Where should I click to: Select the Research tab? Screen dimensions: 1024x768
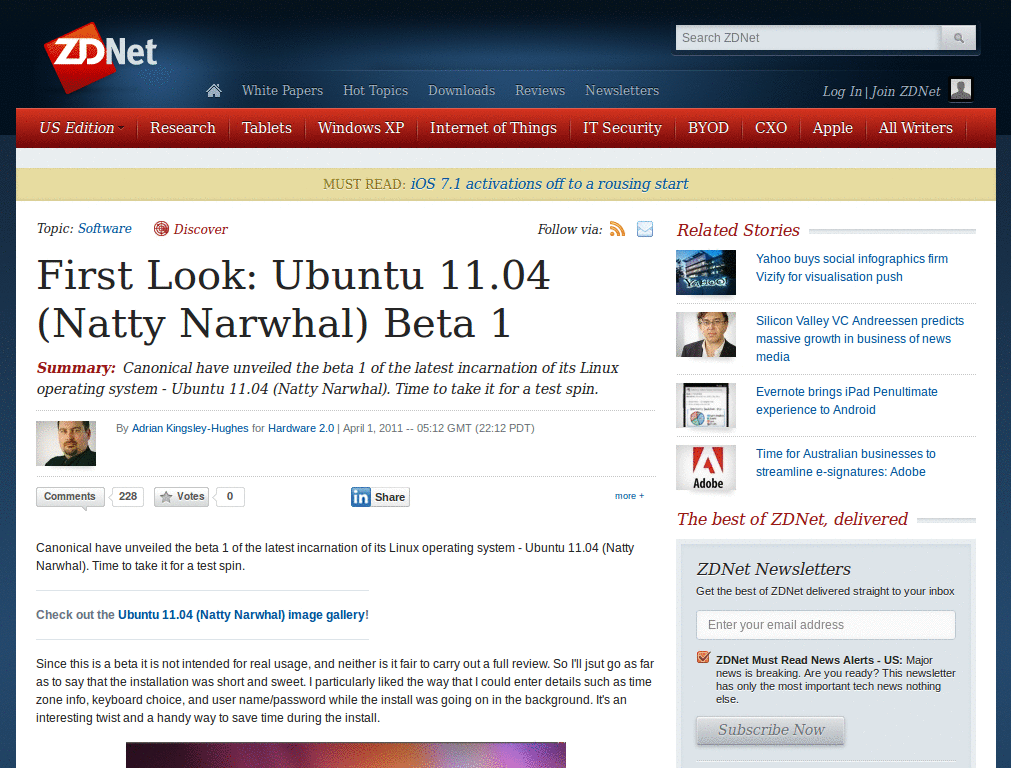click(x=183, y=128)
